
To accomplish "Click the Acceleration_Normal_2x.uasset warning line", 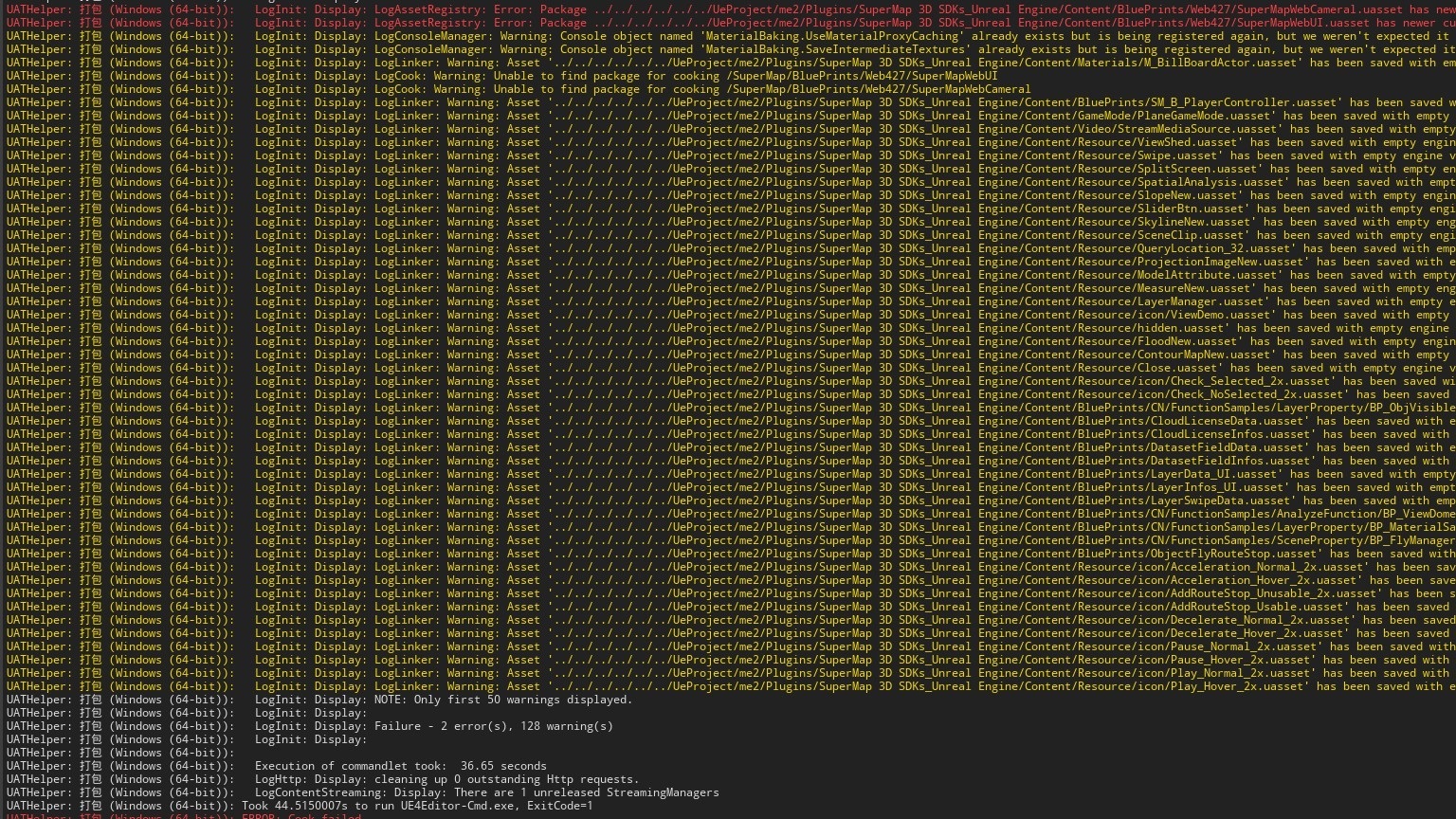I will click(731, 567).
